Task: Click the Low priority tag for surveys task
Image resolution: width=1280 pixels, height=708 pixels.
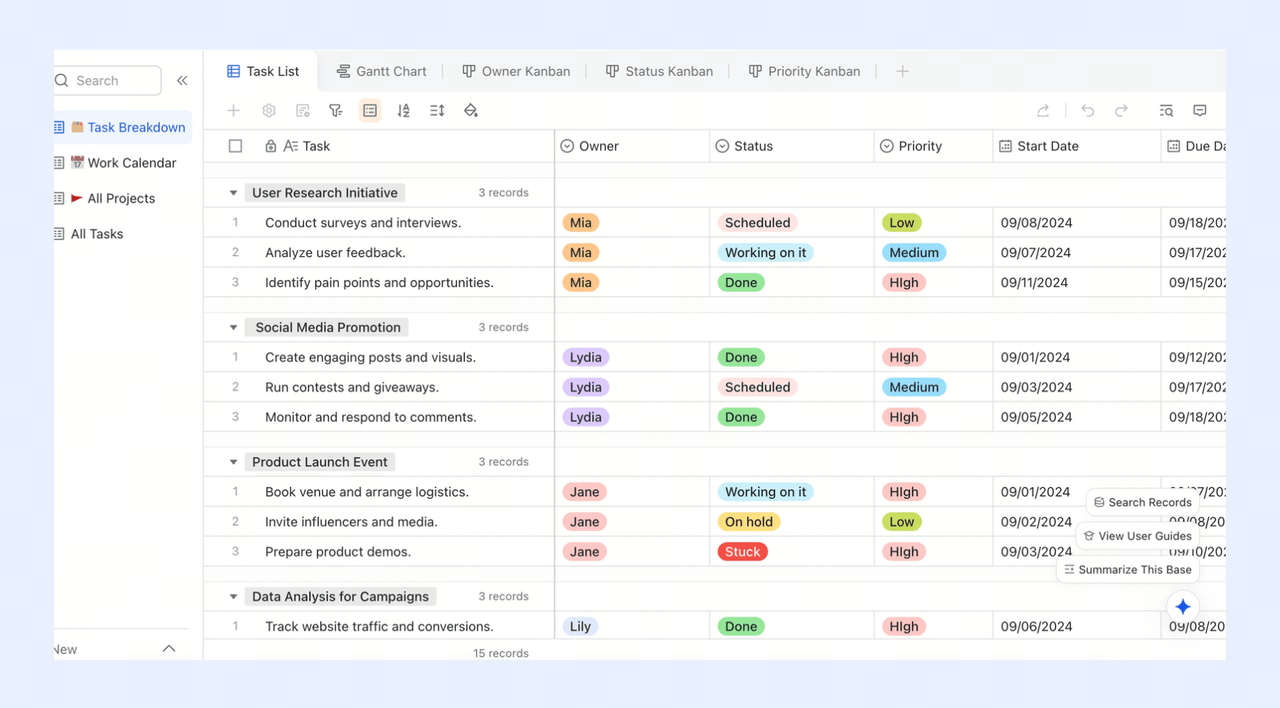Action: [902, 223]
